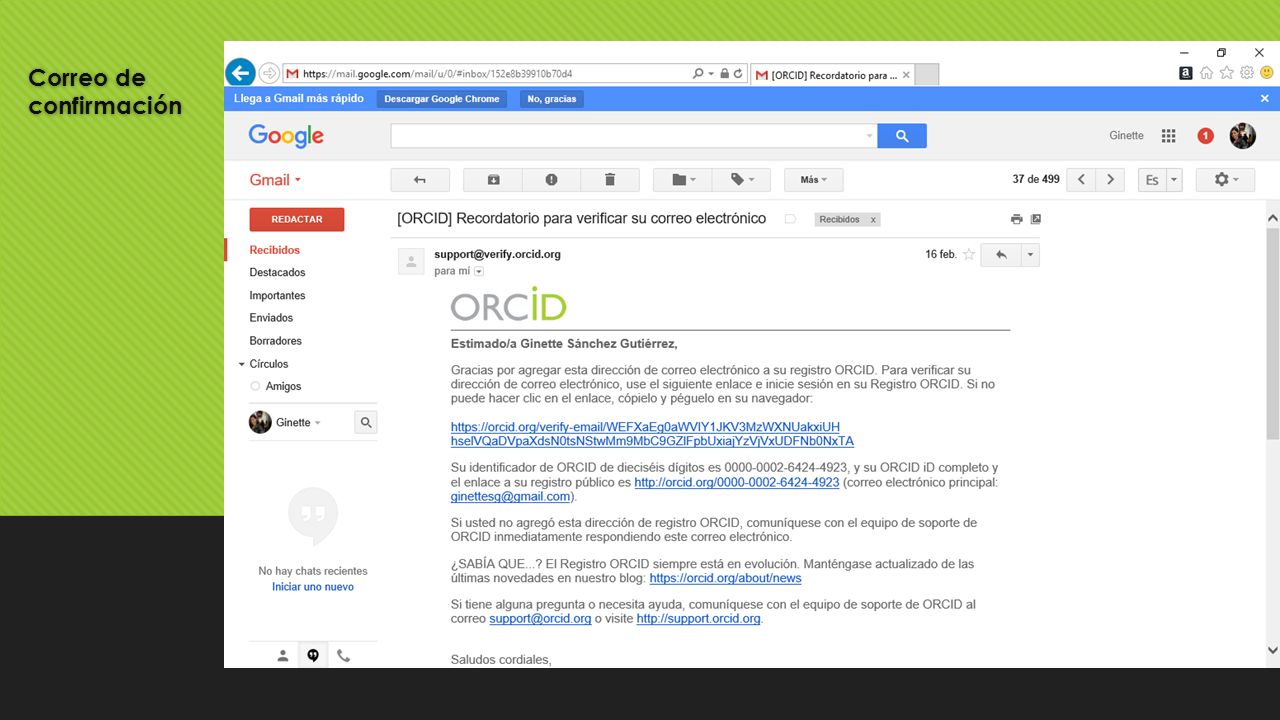Click the refresh icon in address bar
The width and height of the screenshot is (1280, 720).
click(x=738, y=74)
